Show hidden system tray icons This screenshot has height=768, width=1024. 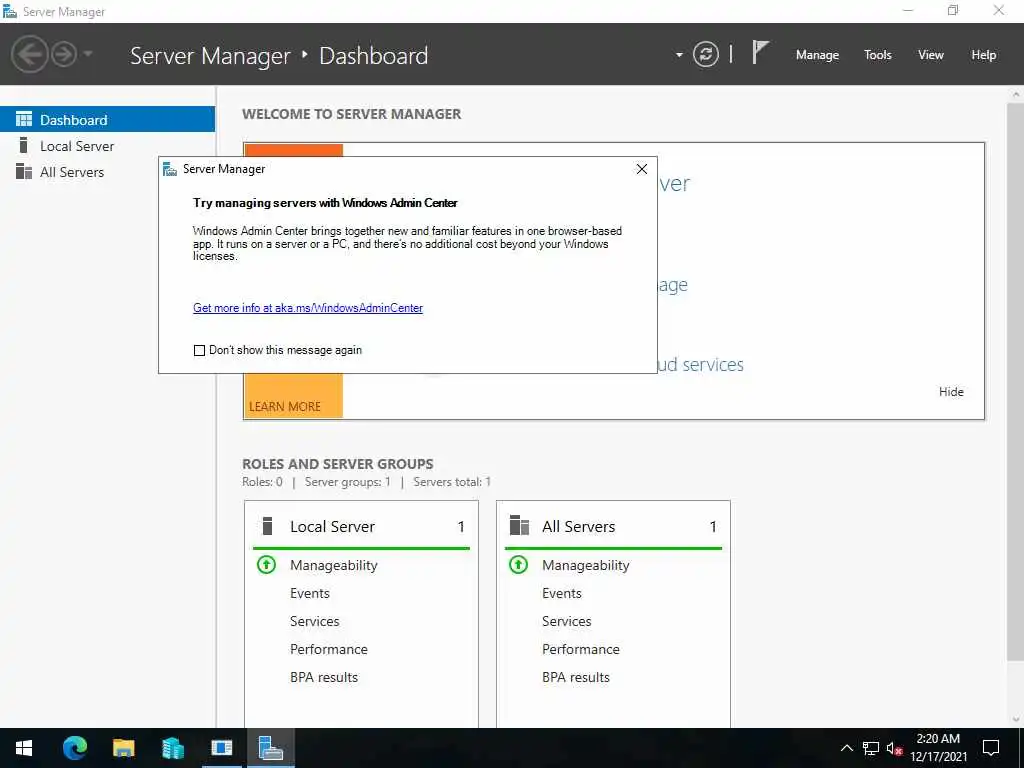[846, 748]
